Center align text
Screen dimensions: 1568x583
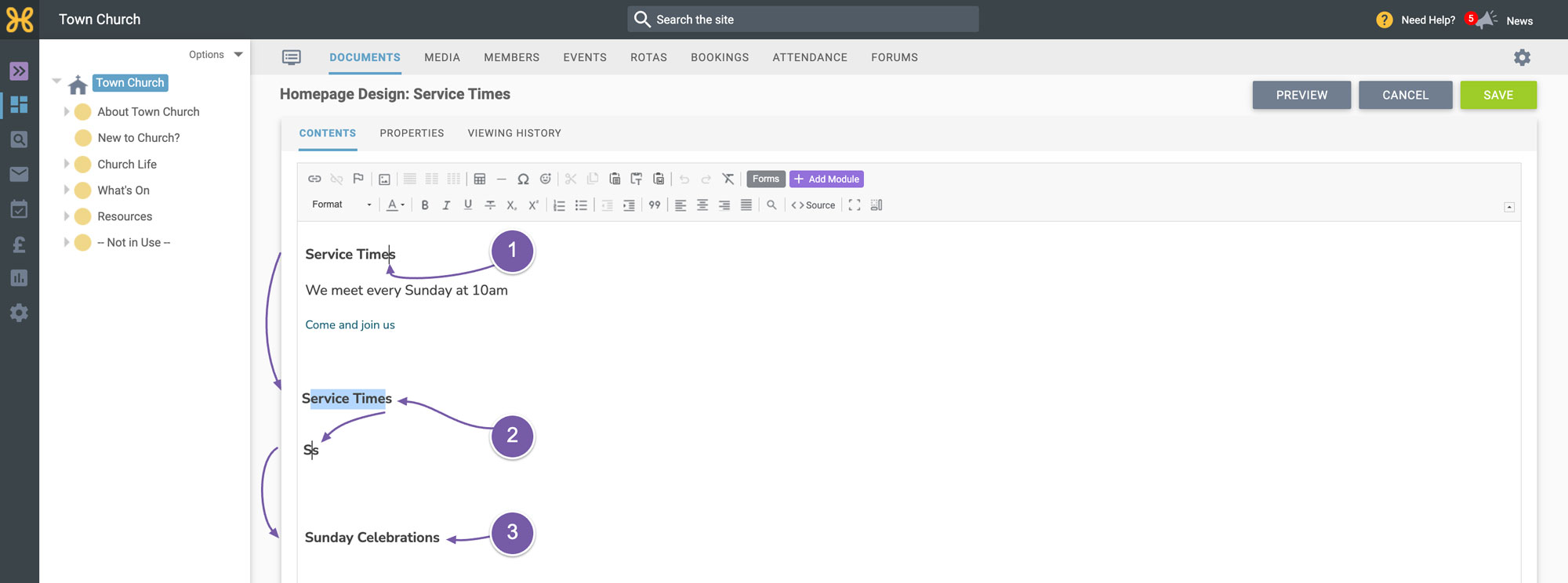[x=702, y=205]
